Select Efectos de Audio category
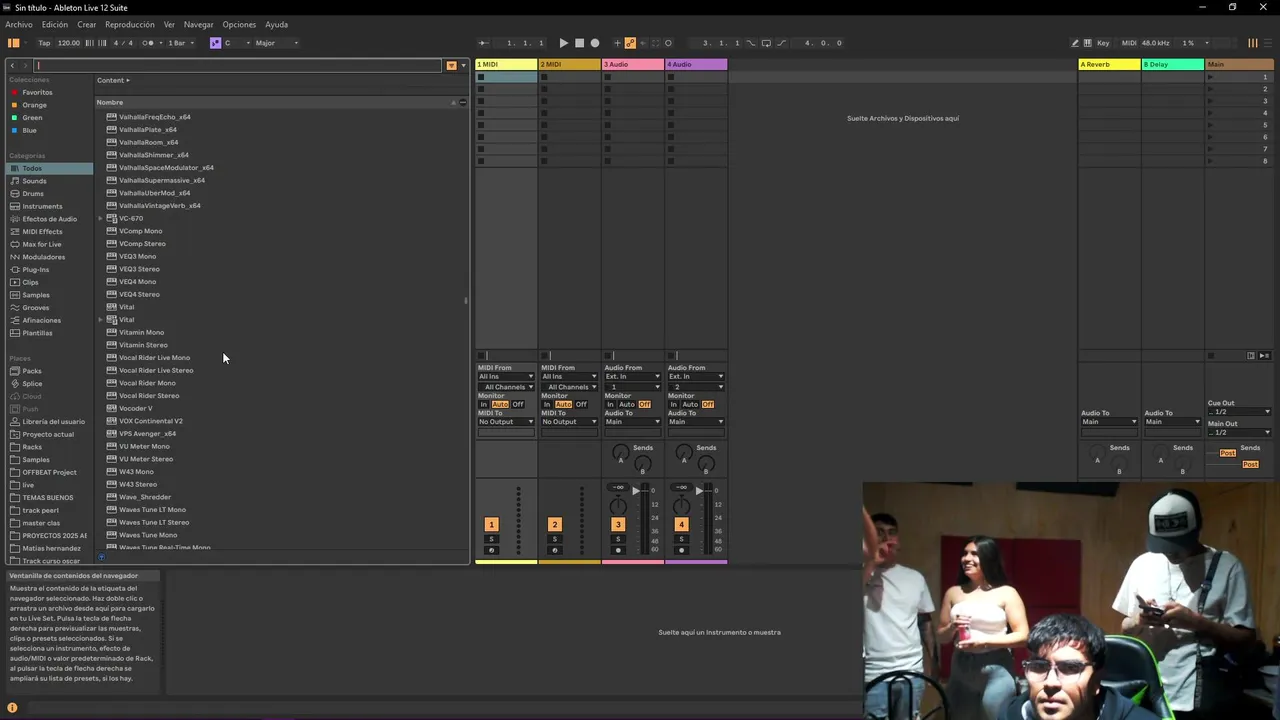1280x720 pixels. (50, 219)
